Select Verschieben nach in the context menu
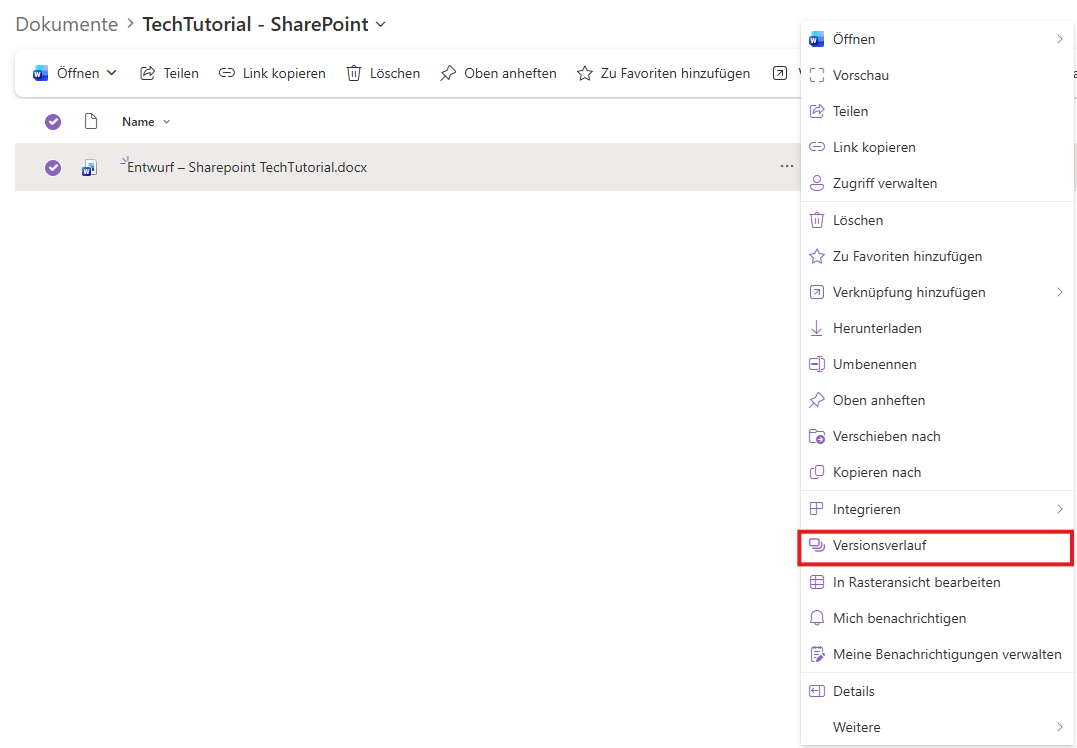The width and height of the screenshot is (1077, 748). point(938,436)
